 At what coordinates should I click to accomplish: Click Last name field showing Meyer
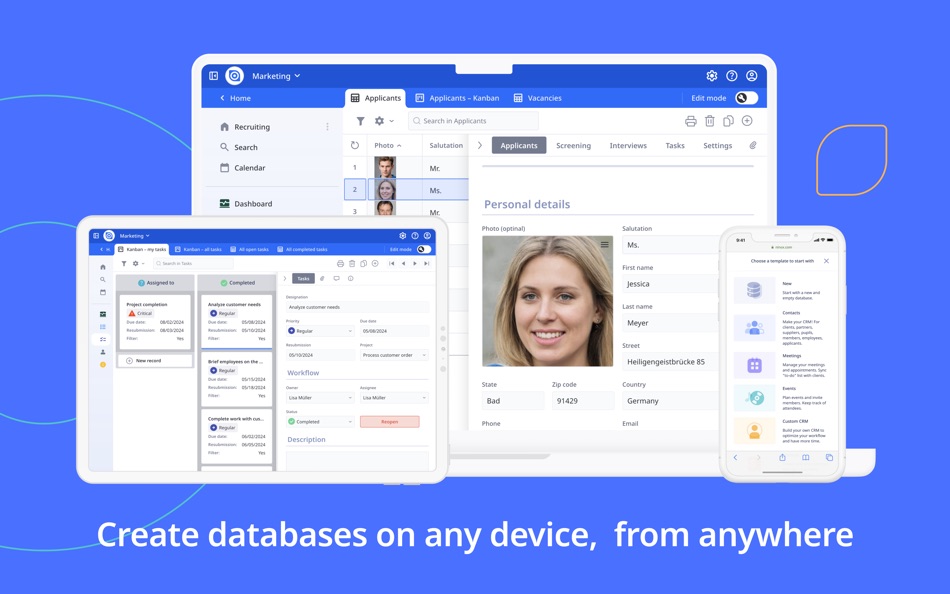[x=670, y=323]
